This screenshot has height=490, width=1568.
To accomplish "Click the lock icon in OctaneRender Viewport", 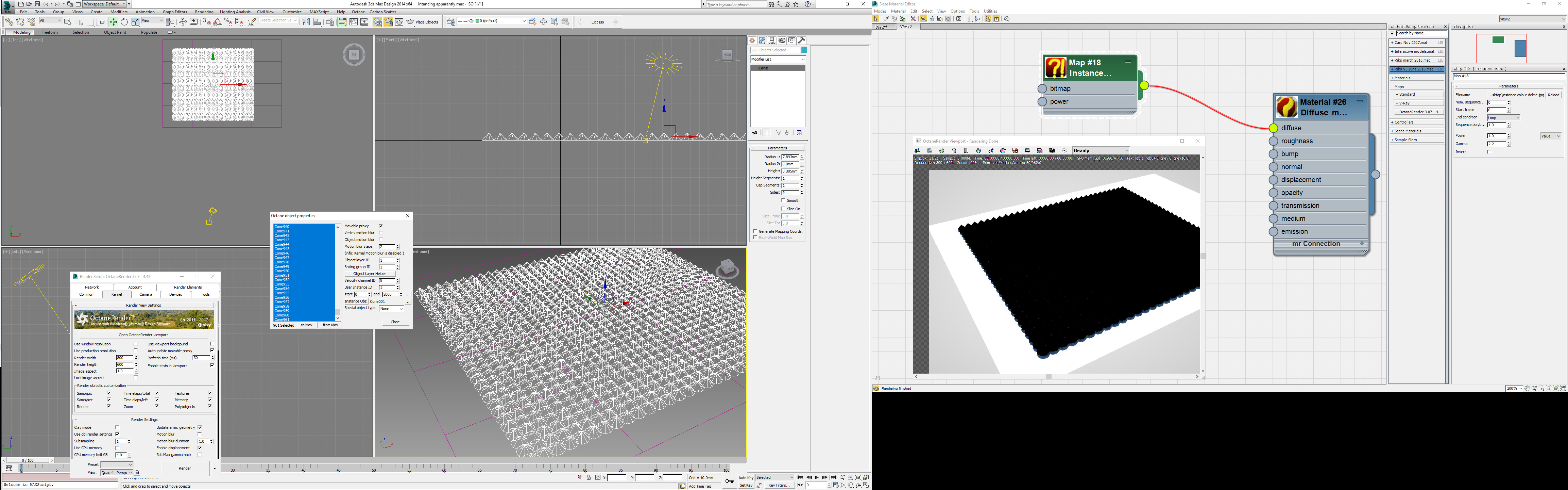I will pos(954,150).
